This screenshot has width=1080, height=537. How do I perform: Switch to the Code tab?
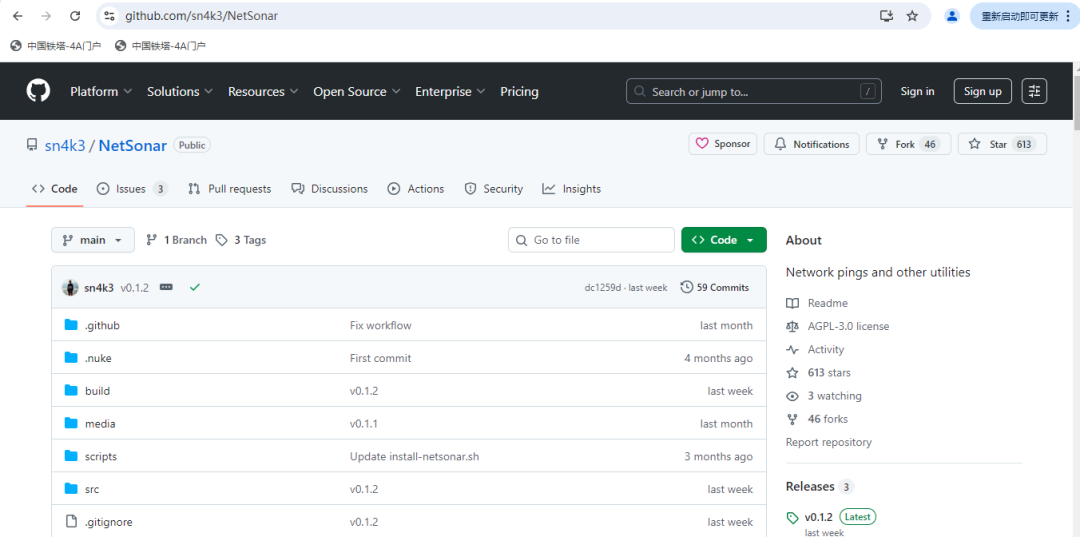pyautogui.click(x=55, y=189)
